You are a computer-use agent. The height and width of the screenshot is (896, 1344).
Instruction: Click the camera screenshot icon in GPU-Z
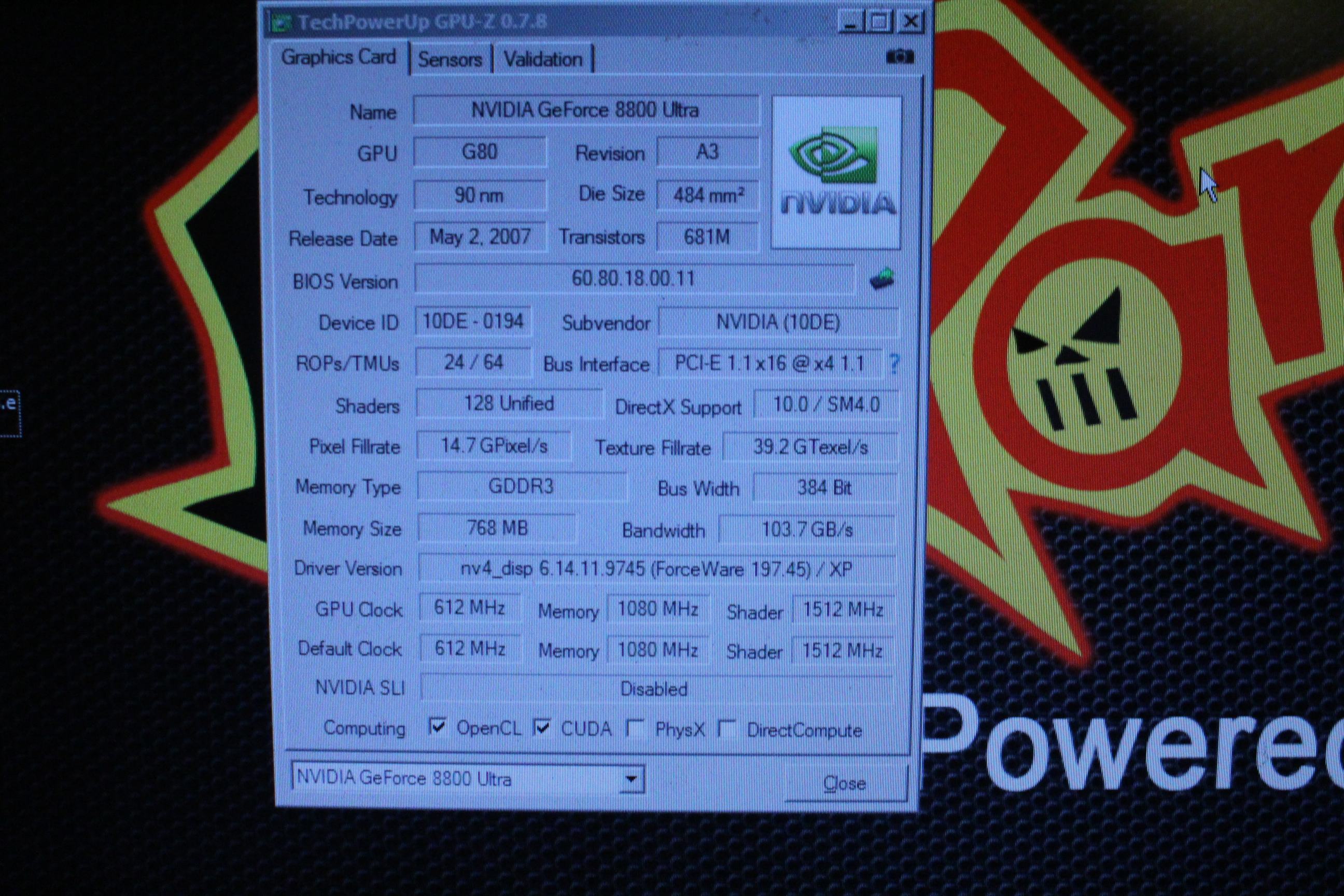(900, 57)
